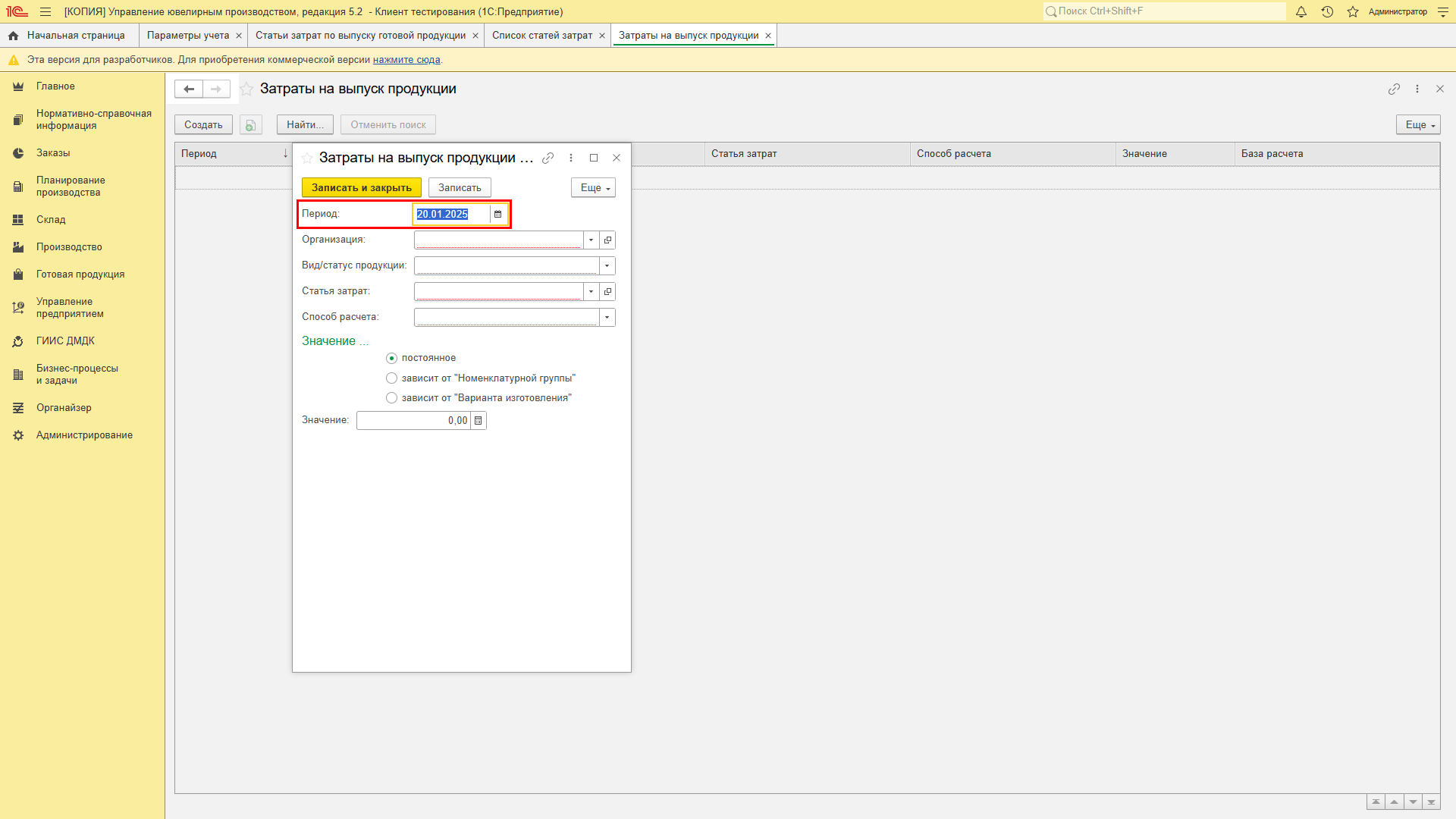Close the Список статей затрат tab
The height and width of the screenshot is (819, 1456).
(x=602, y=36)
